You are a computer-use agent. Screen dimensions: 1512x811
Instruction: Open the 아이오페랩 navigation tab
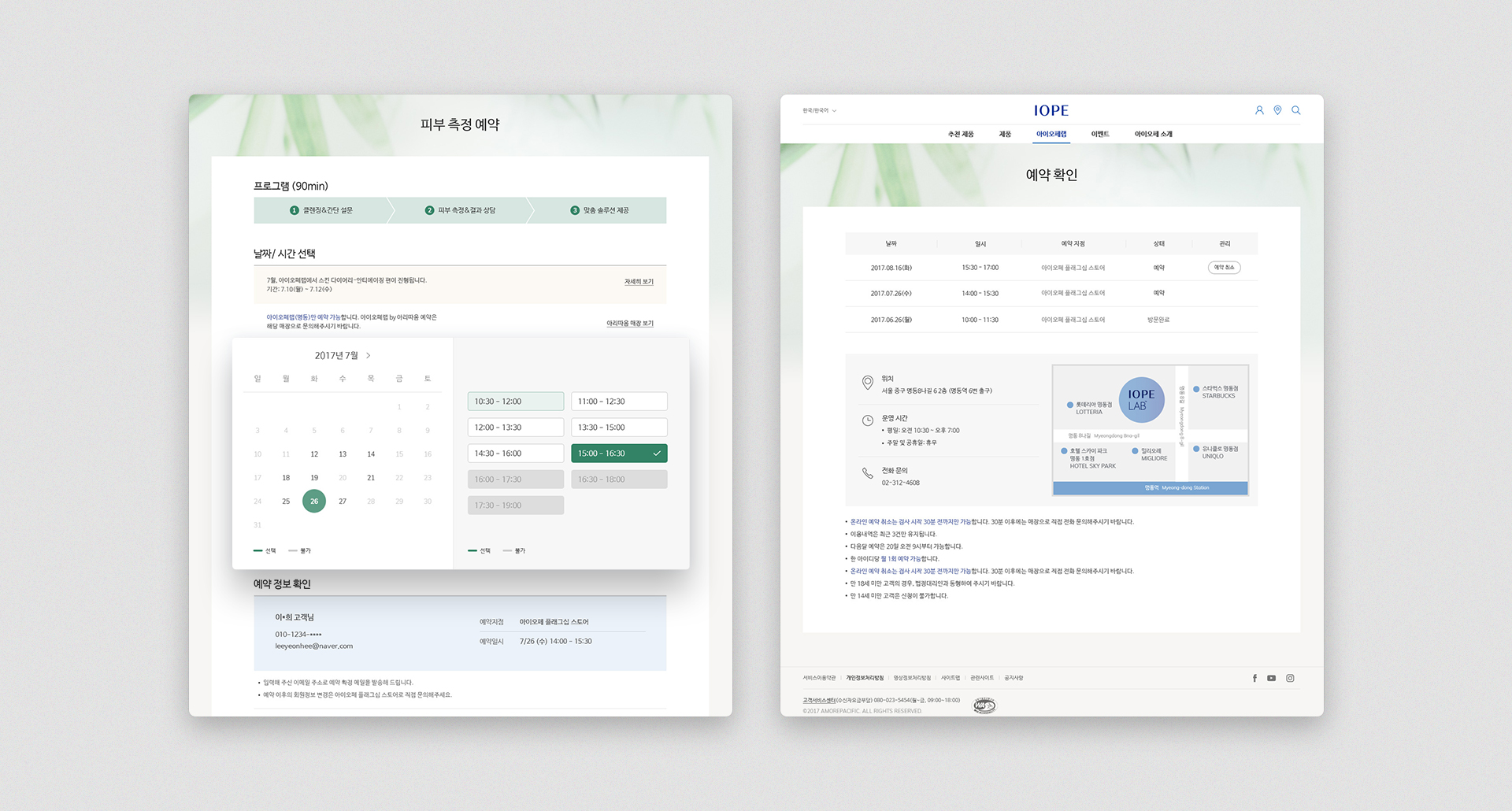pyautogui.click(x=1051, y=135)
